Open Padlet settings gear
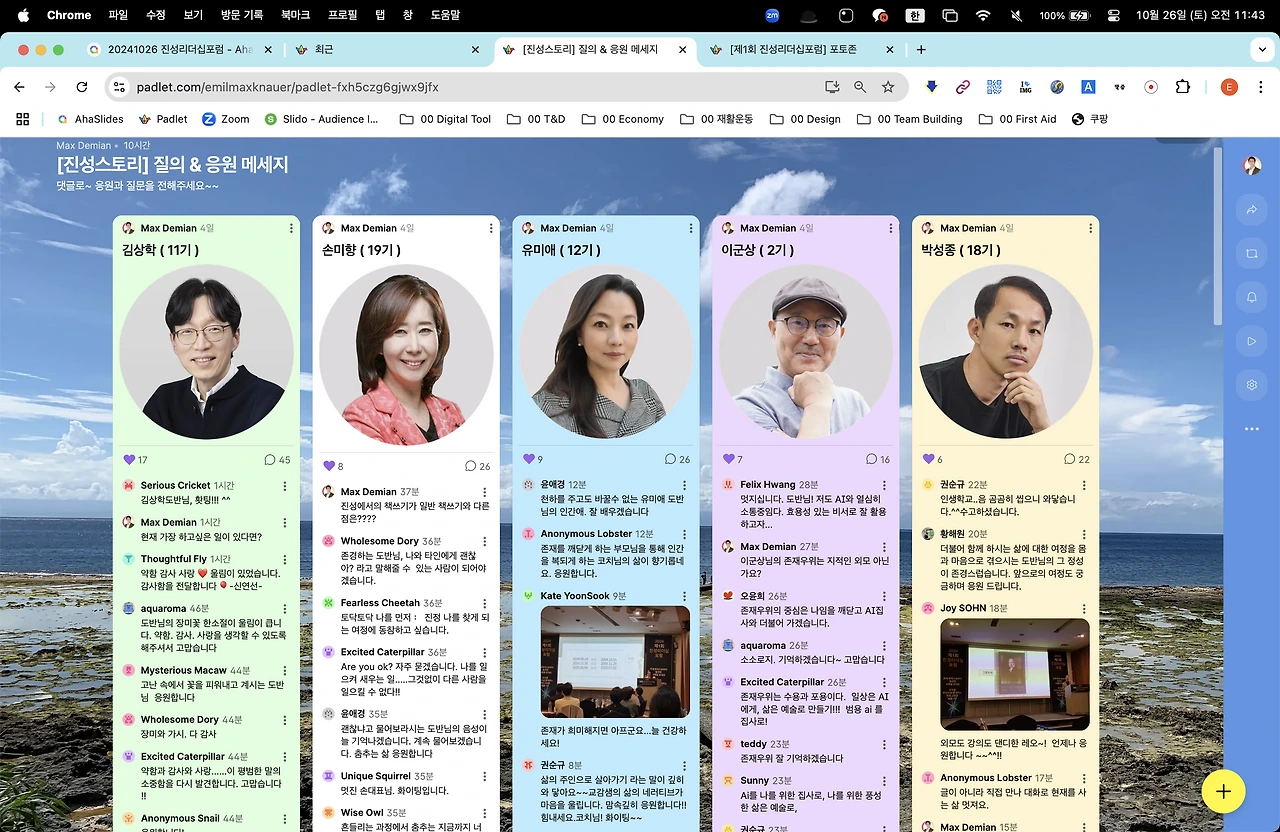This screenshot has width=1280, height=832. click(1251, 385)
